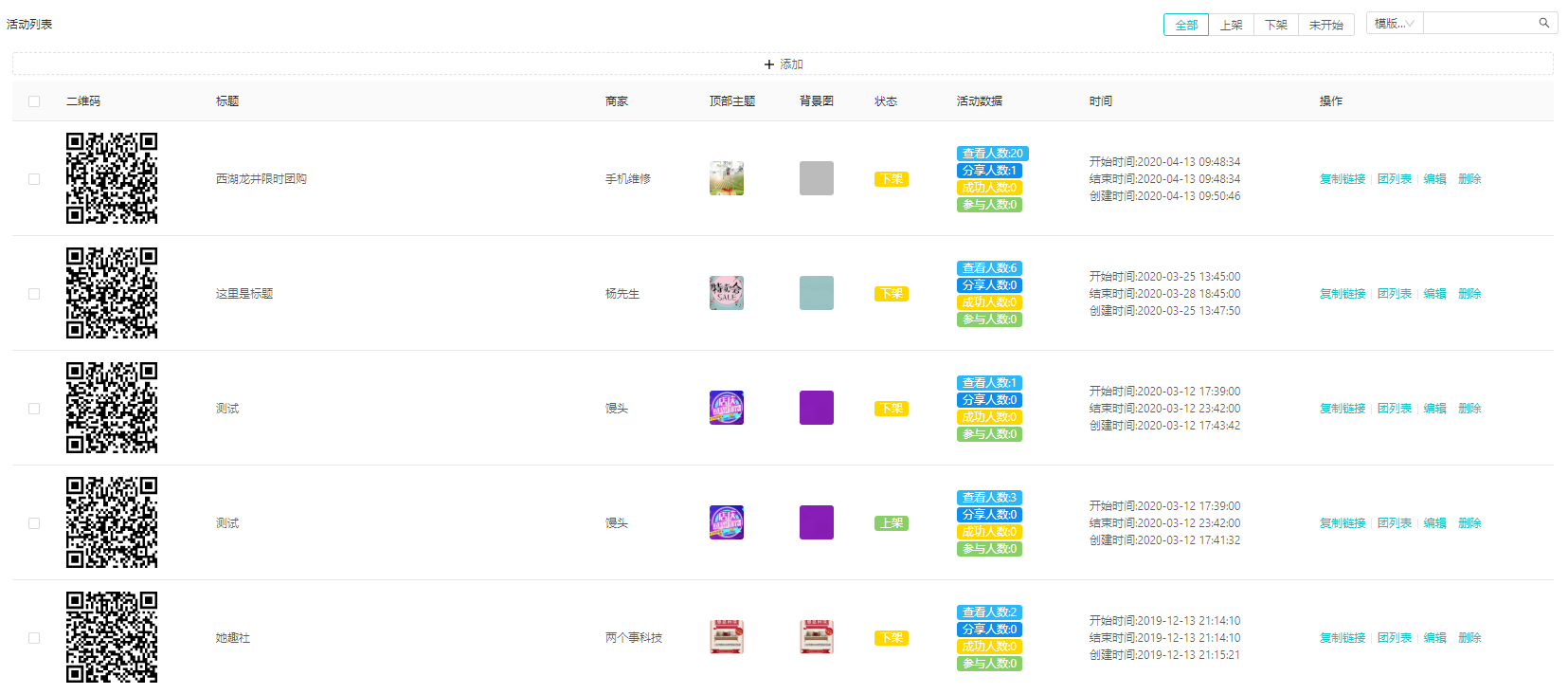This screenshot has width=1568, height=694.
Task: Open QR code for 她趣社 row
Action: (x=112, y=637)
